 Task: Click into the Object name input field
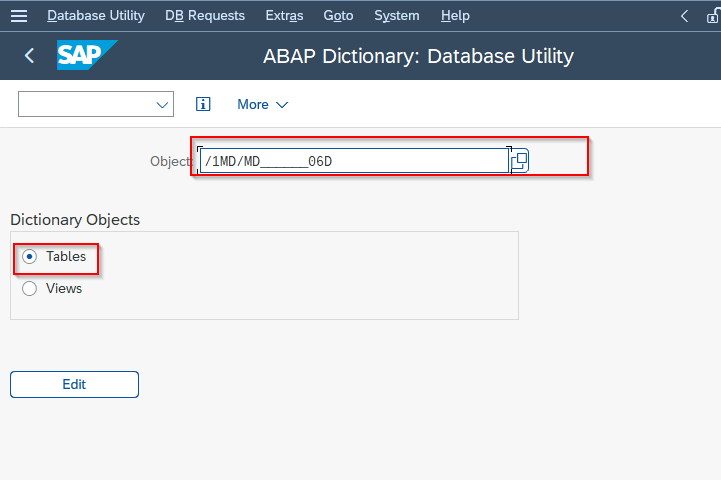pyautogui.click(x=354, y=161)
